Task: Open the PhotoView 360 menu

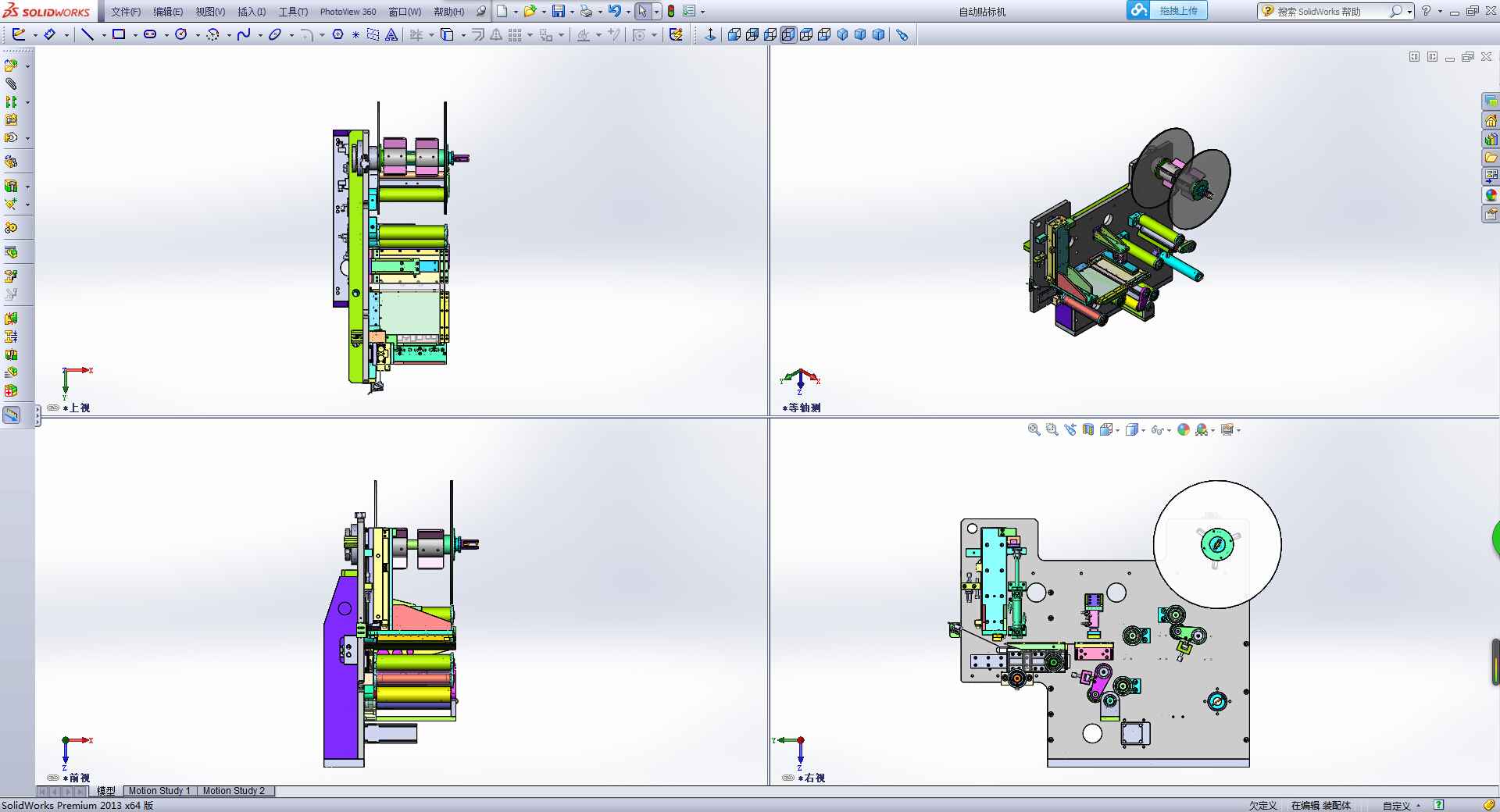Action: click(348, 12)
